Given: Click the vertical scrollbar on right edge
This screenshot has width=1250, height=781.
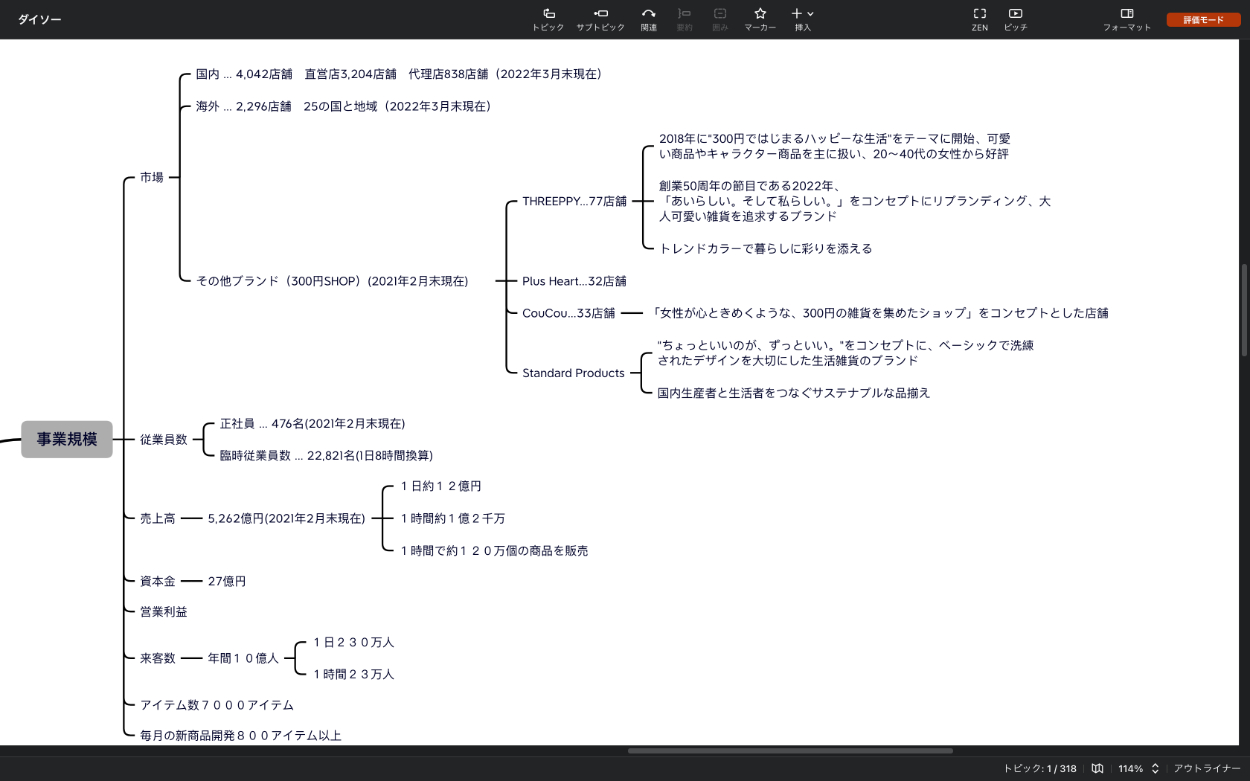Looking at the screenshot, I should coord(1244,310).
